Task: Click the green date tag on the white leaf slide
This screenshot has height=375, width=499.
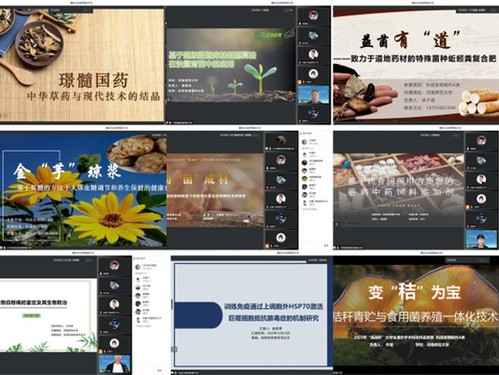Action: click(32, 315)
